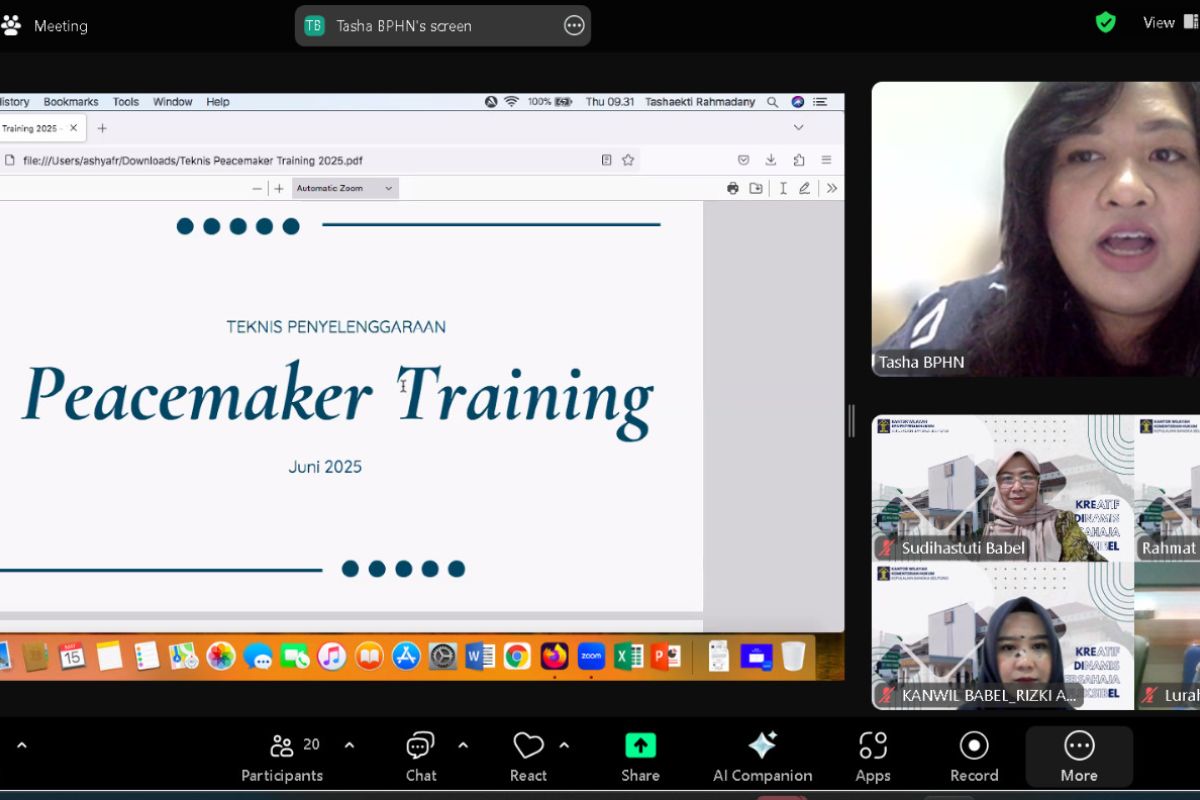Click the divider handle between screen and videos
This screenshot has height=800, width=1200.
[x=851, y=420]
